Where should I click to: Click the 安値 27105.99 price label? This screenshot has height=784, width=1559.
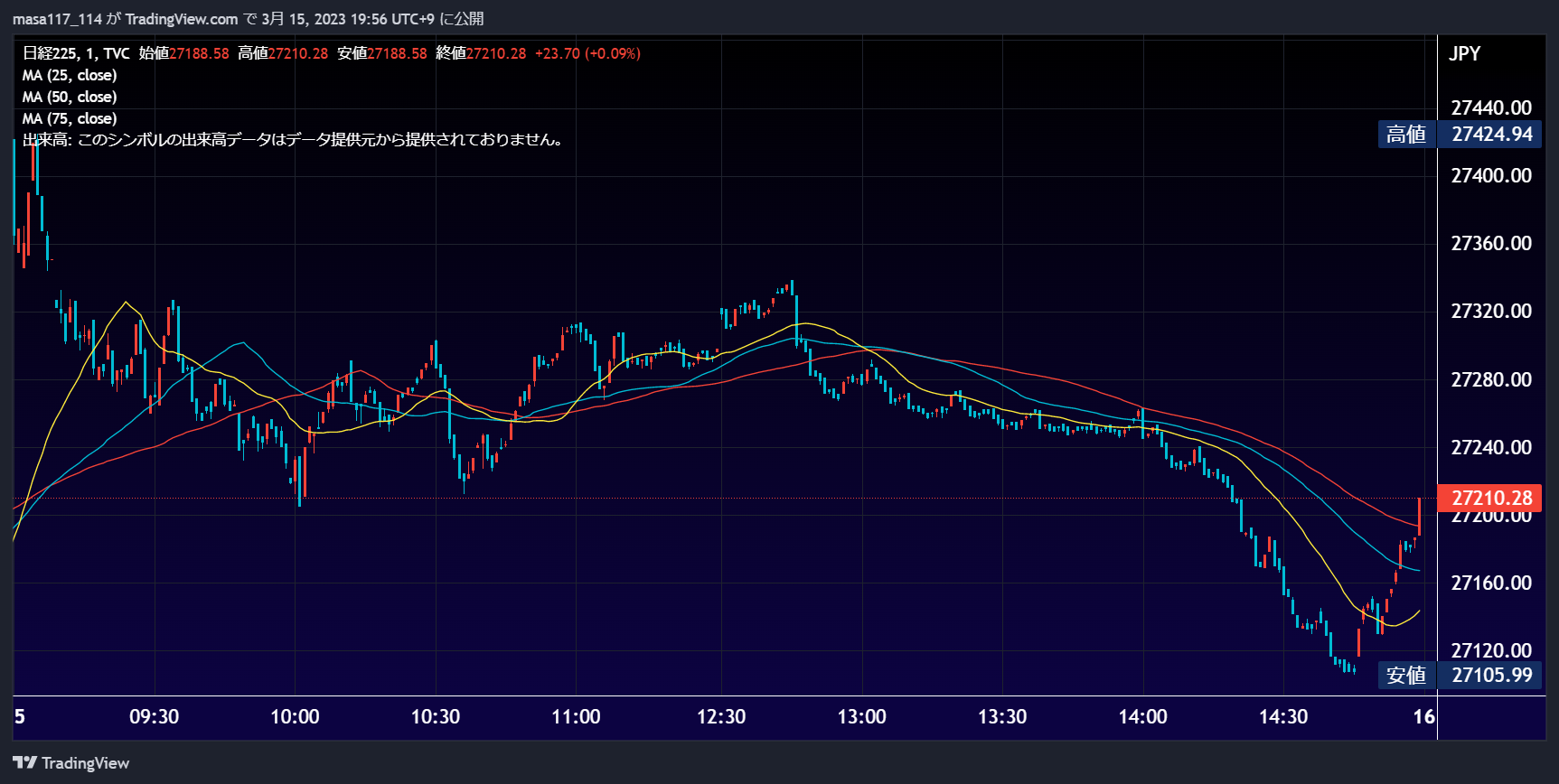coord(1460,675)
